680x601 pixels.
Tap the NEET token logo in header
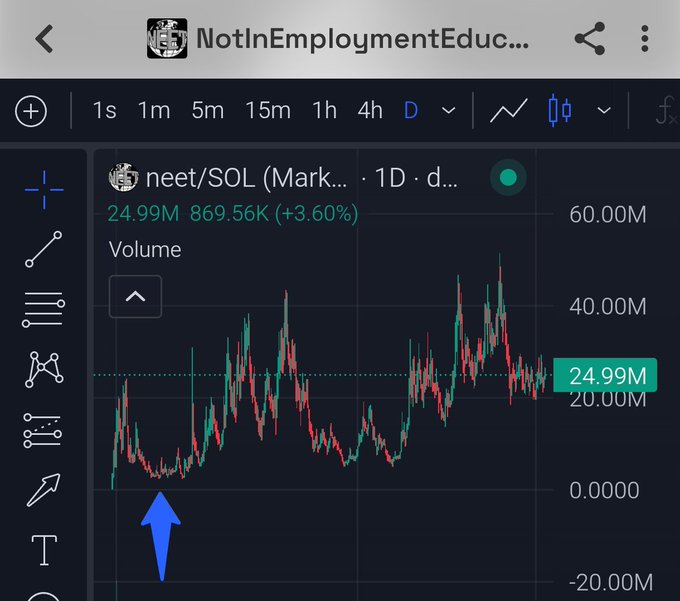(x=167, y=38)
